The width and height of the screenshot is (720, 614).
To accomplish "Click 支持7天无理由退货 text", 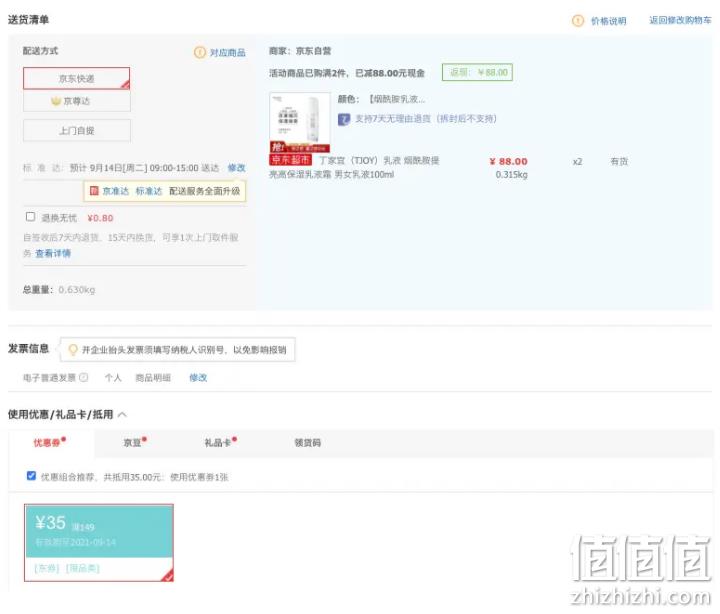I will click(426, 119).
